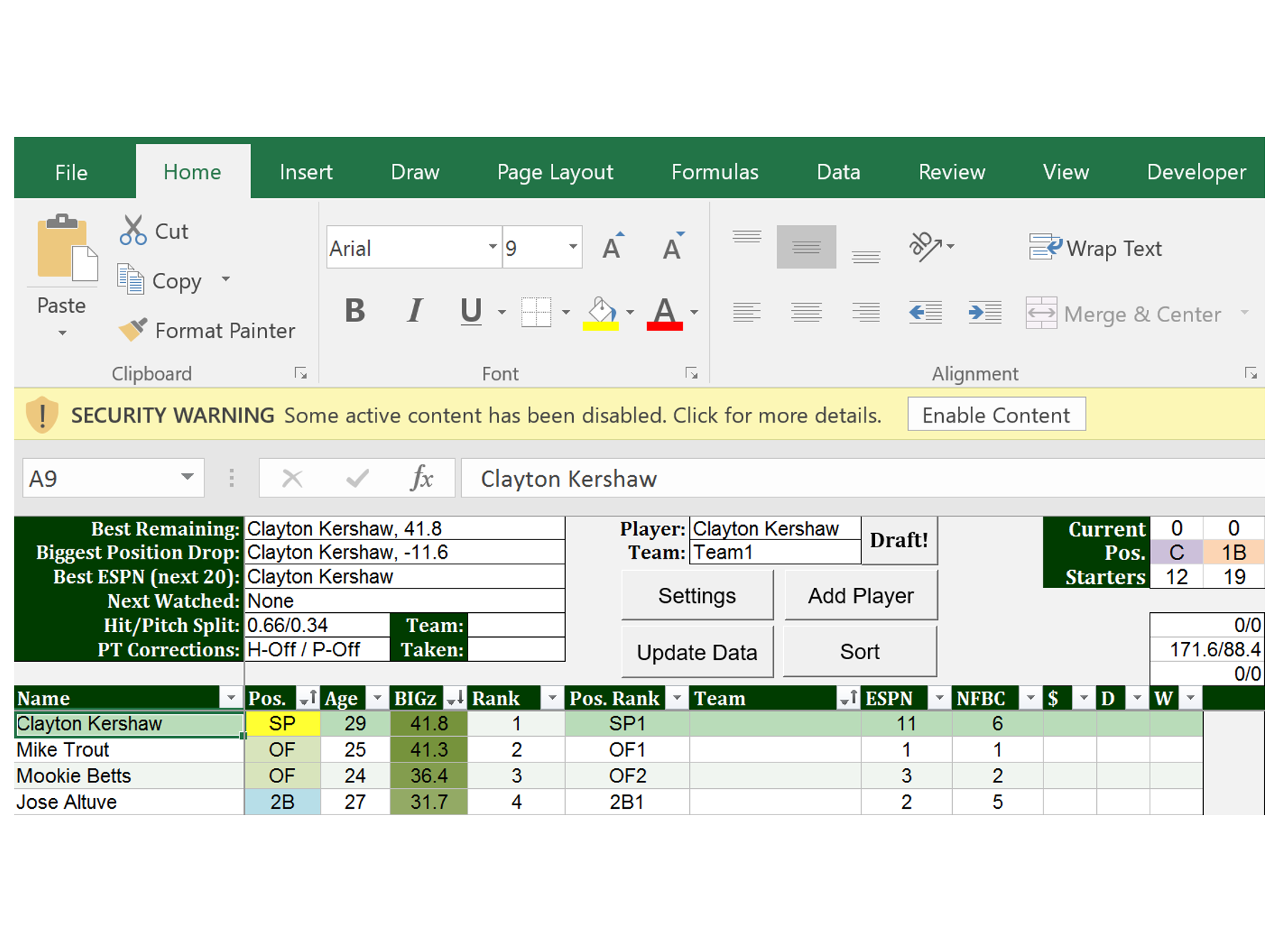Viewport: 1280px width, 952px height.
Task: Align text right
Action: point(866,312)
